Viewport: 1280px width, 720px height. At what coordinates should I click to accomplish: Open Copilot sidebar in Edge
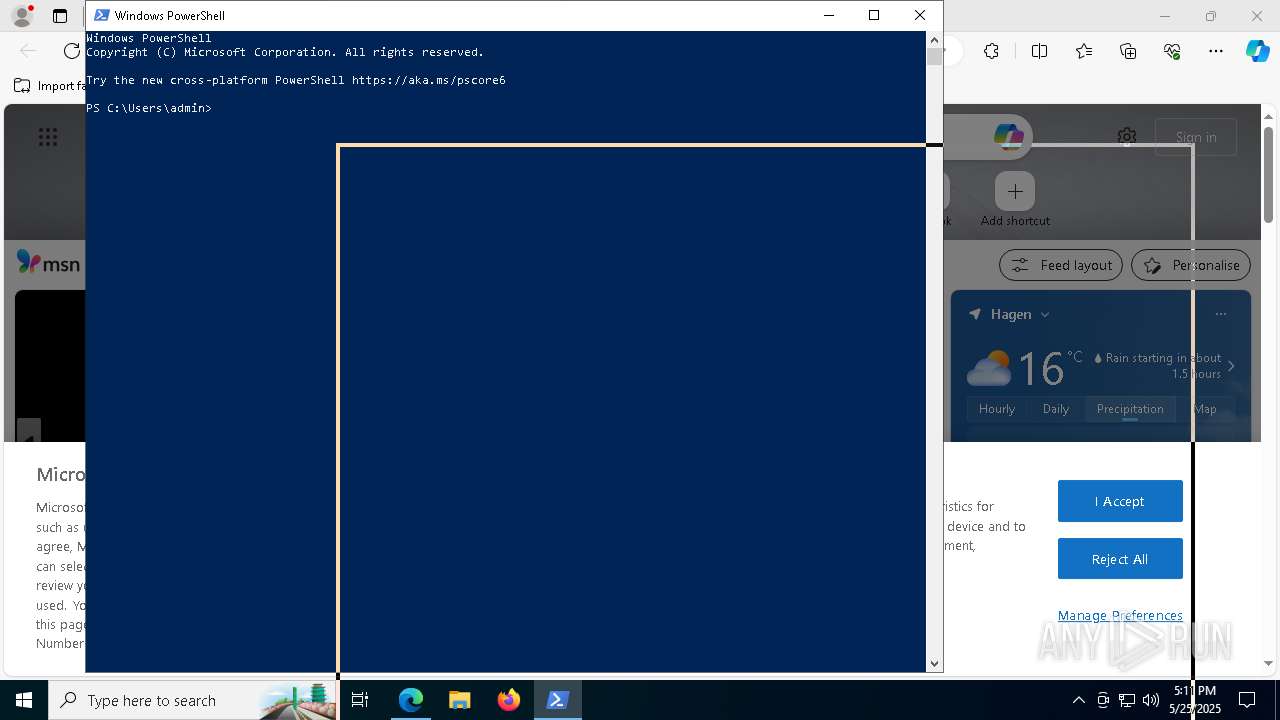tap(1258, 51)
